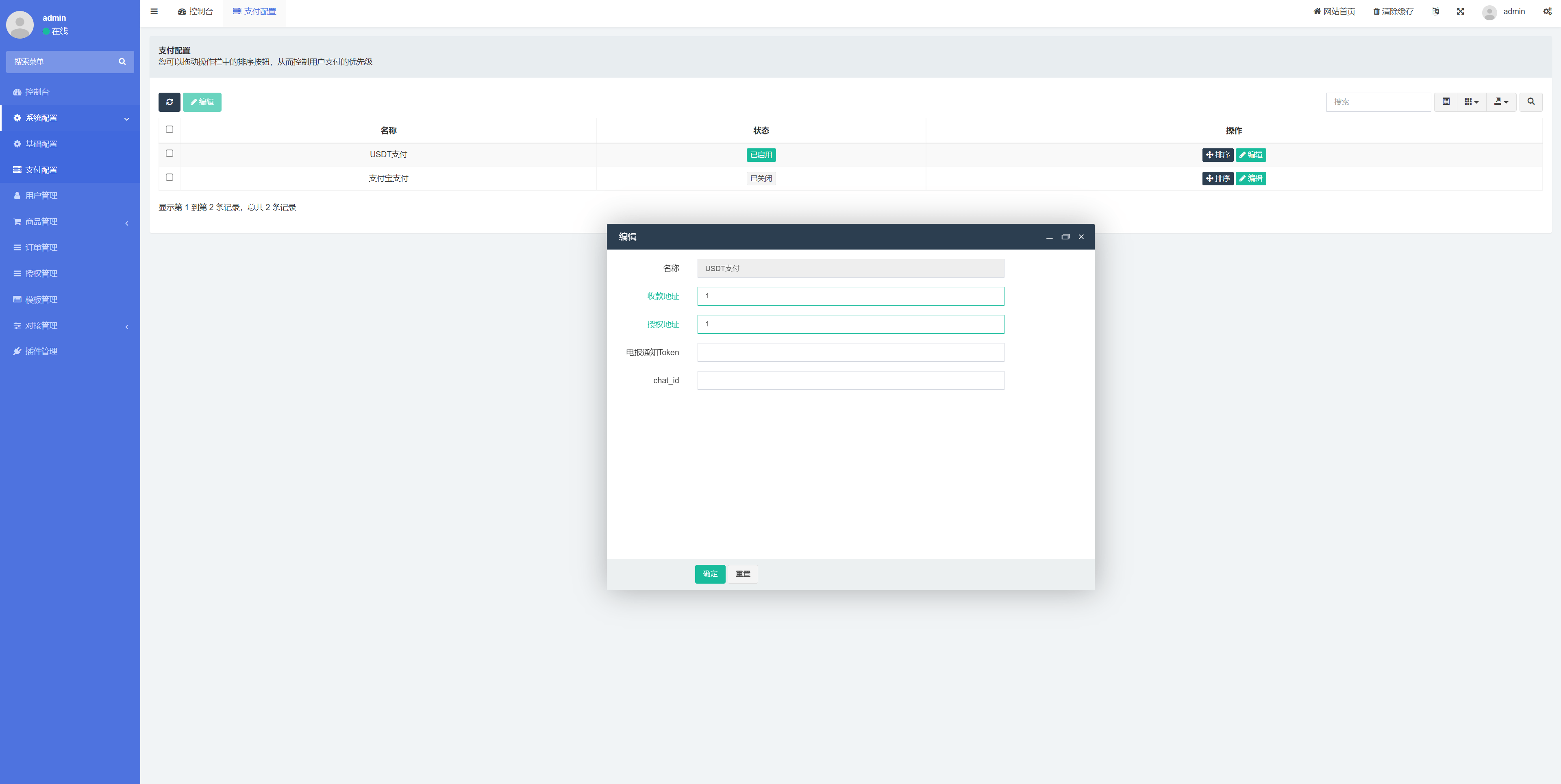Toggle checkbox for USDT支付 row

tap(169, 154)
